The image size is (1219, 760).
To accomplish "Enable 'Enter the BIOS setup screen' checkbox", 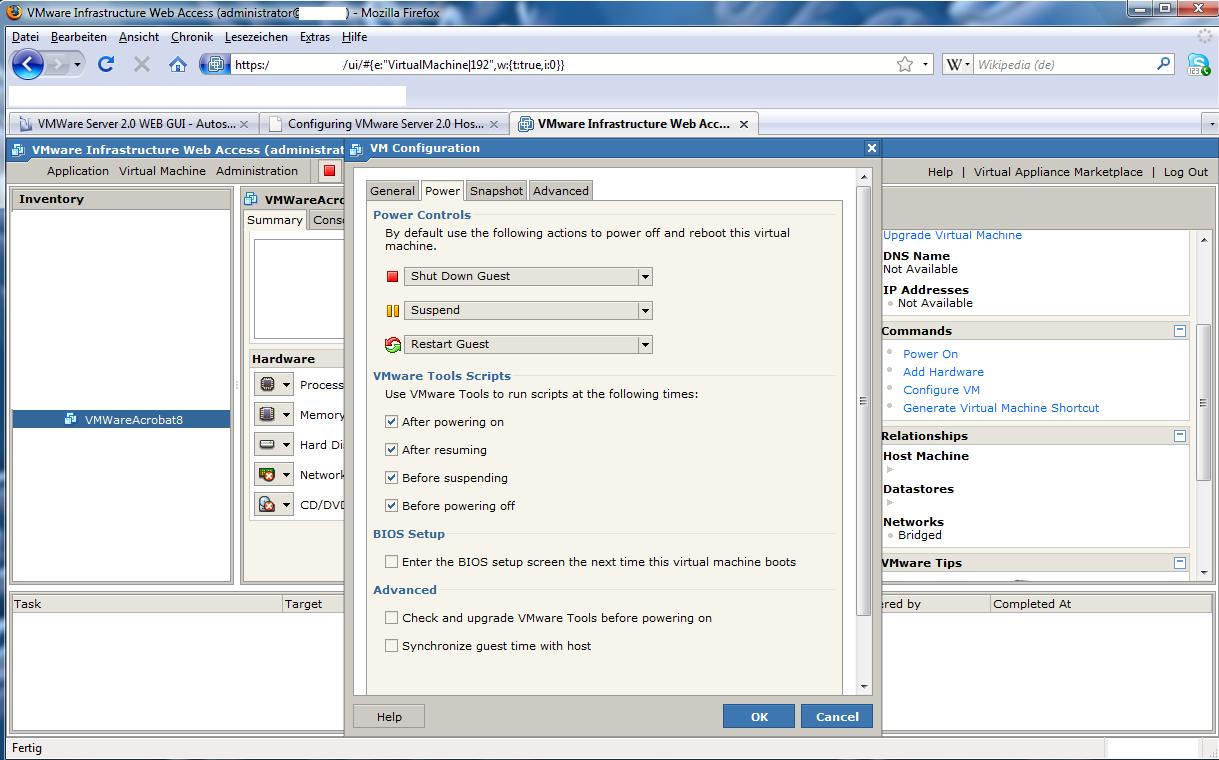I will tap(392, 562).
